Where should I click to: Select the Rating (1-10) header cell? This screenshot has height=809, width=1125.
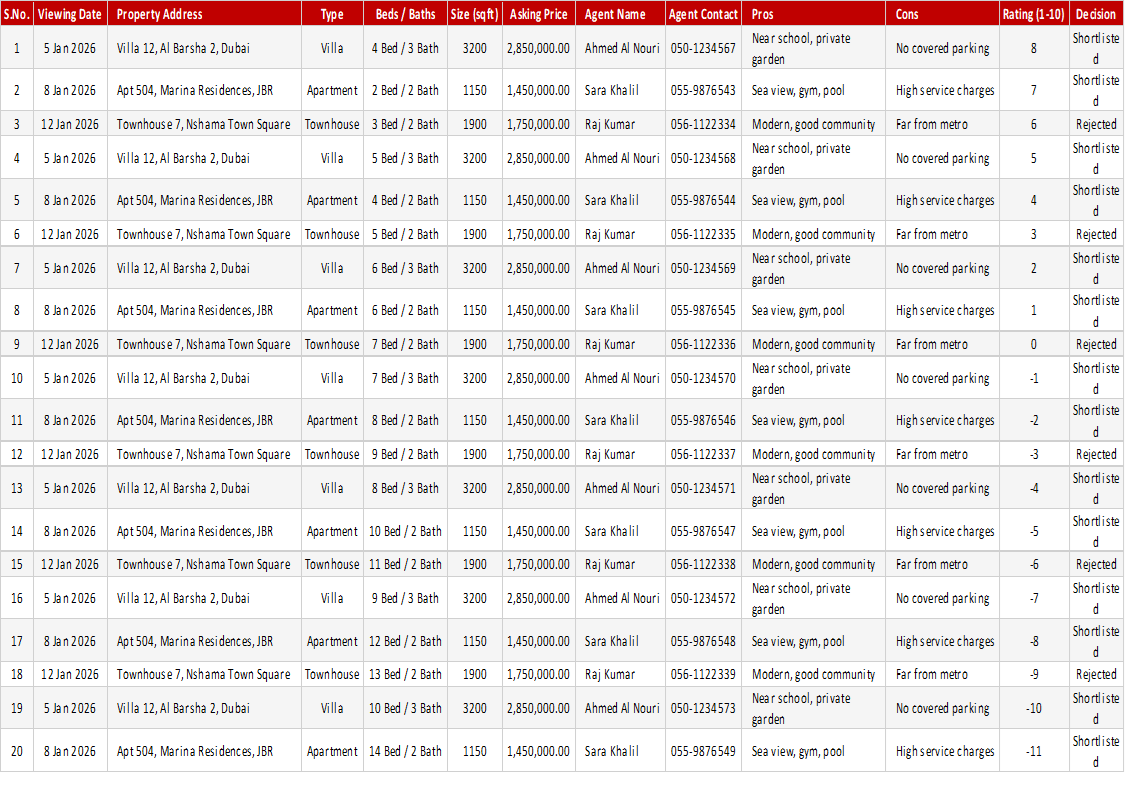coord(1034,14)
